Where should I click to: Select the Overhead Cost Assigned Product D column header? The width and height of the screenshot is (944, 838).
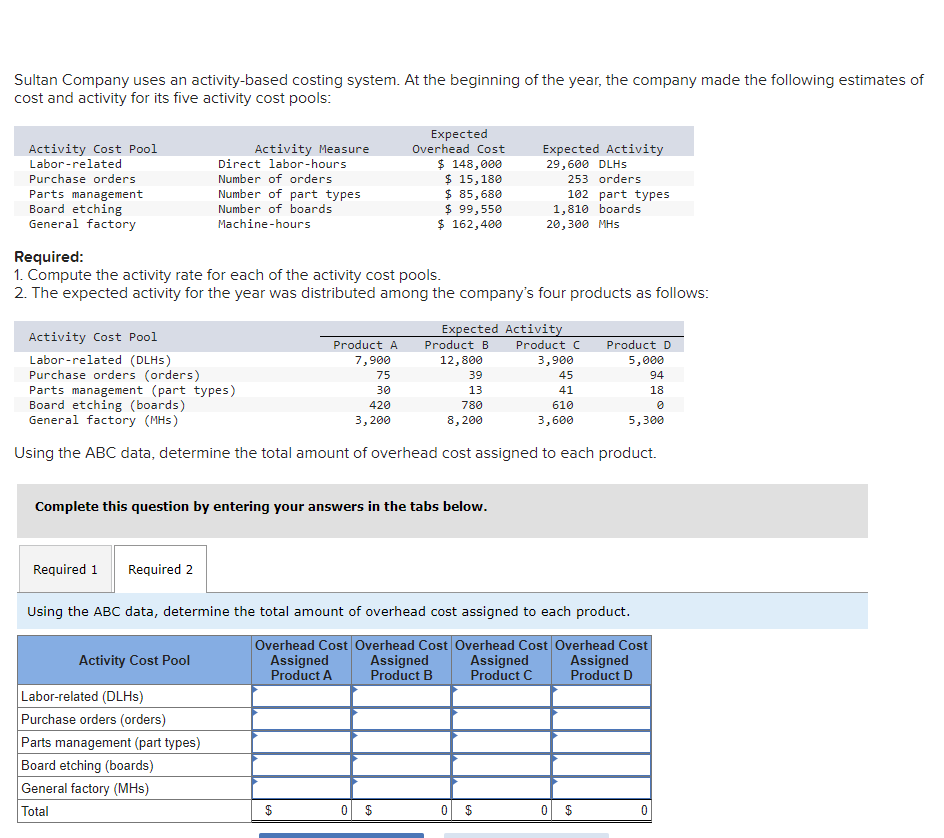[x=600, y=660]
